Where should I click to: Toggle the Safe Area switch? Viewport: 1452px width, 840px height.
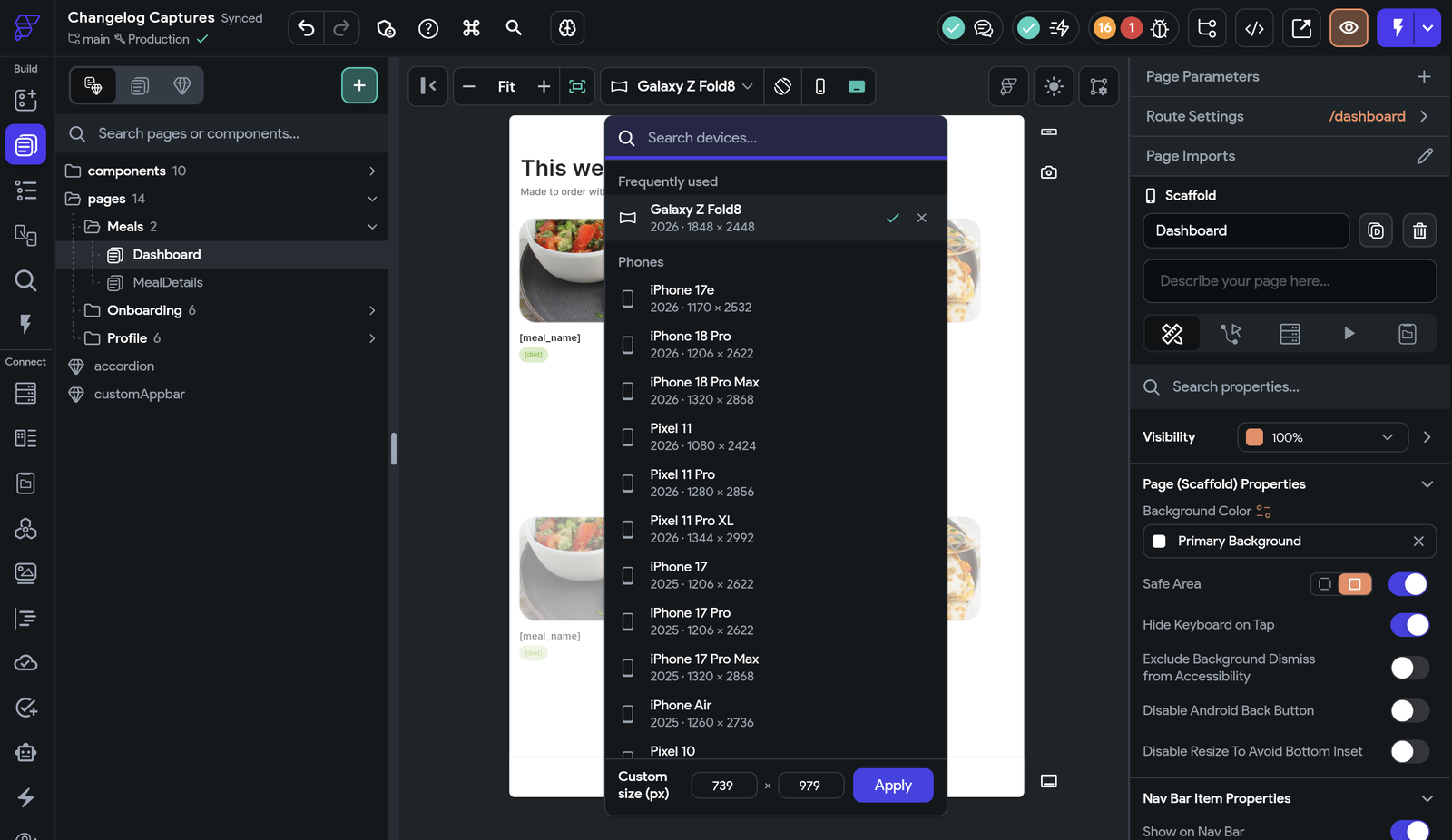point(1408,584)
